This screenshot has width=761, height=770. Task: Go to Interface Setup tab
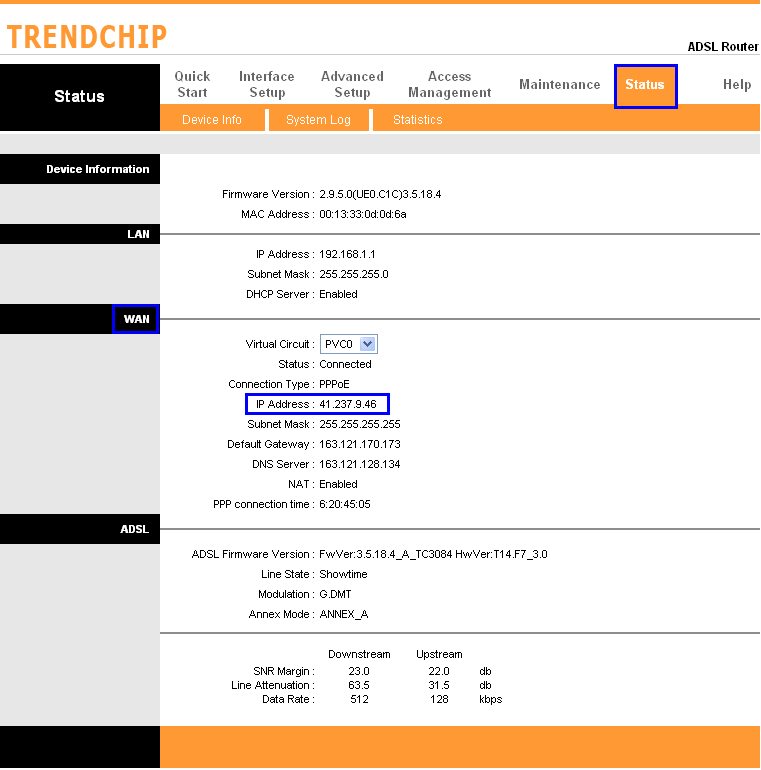pos(266,85)
